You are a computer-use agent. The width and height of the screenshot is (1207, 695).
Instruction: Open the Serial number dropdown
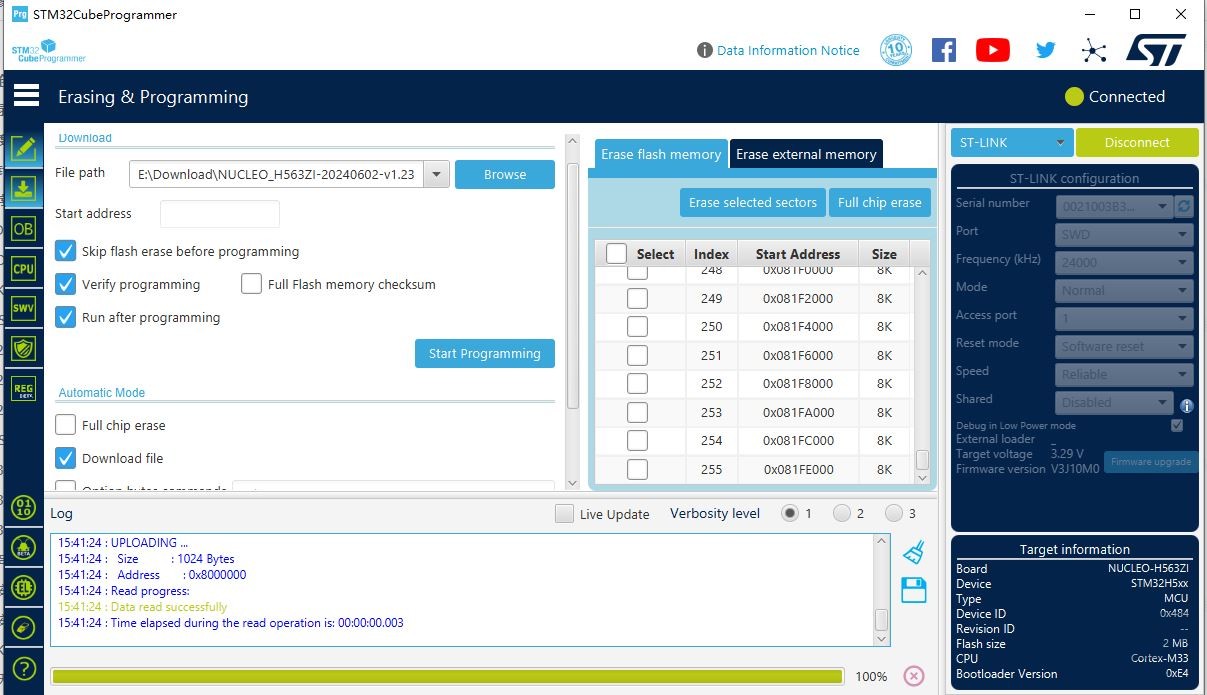click(1114, 206)
